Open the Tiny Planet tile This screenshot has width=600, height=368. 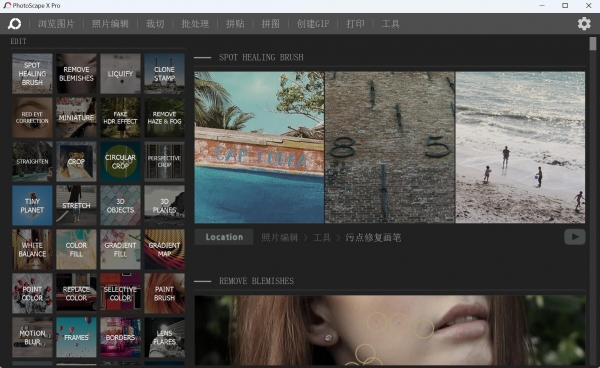click(32, 205)
